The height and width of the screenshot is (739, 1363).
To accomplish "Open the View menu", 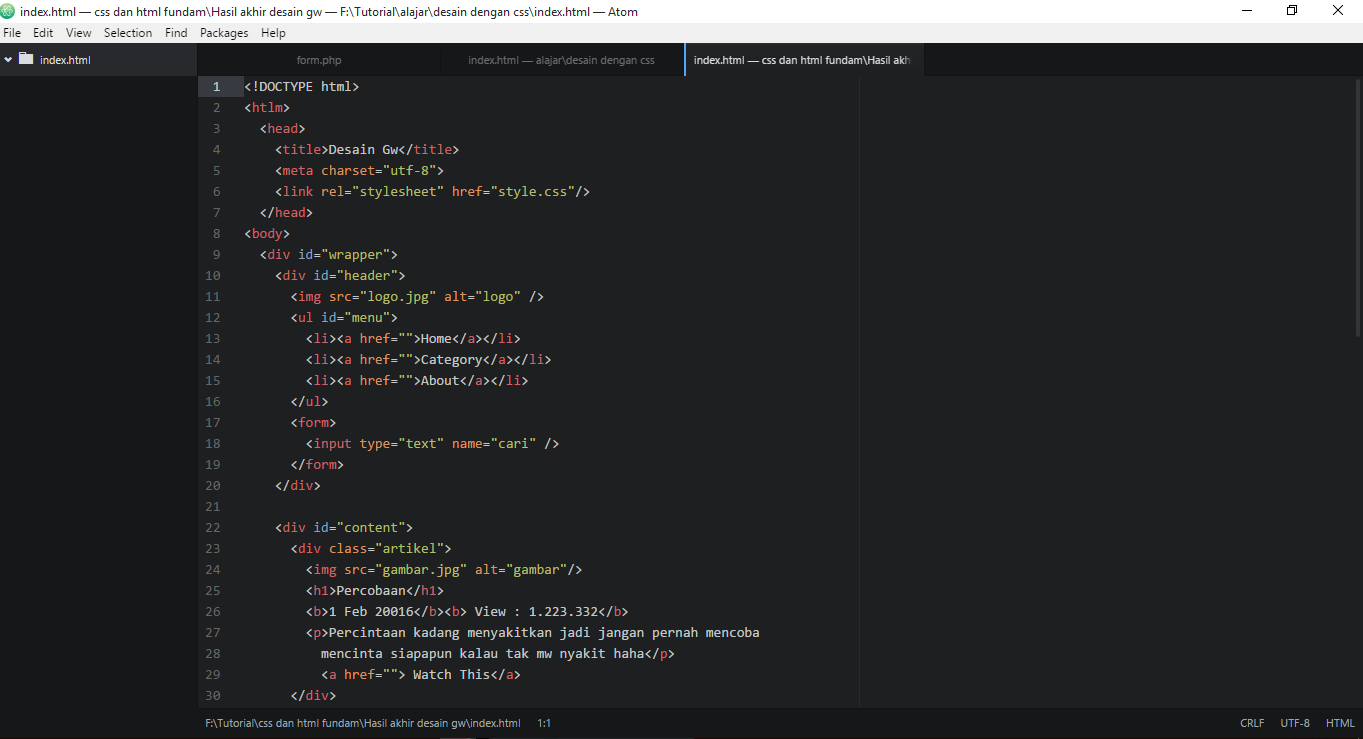I will (78, 32).
